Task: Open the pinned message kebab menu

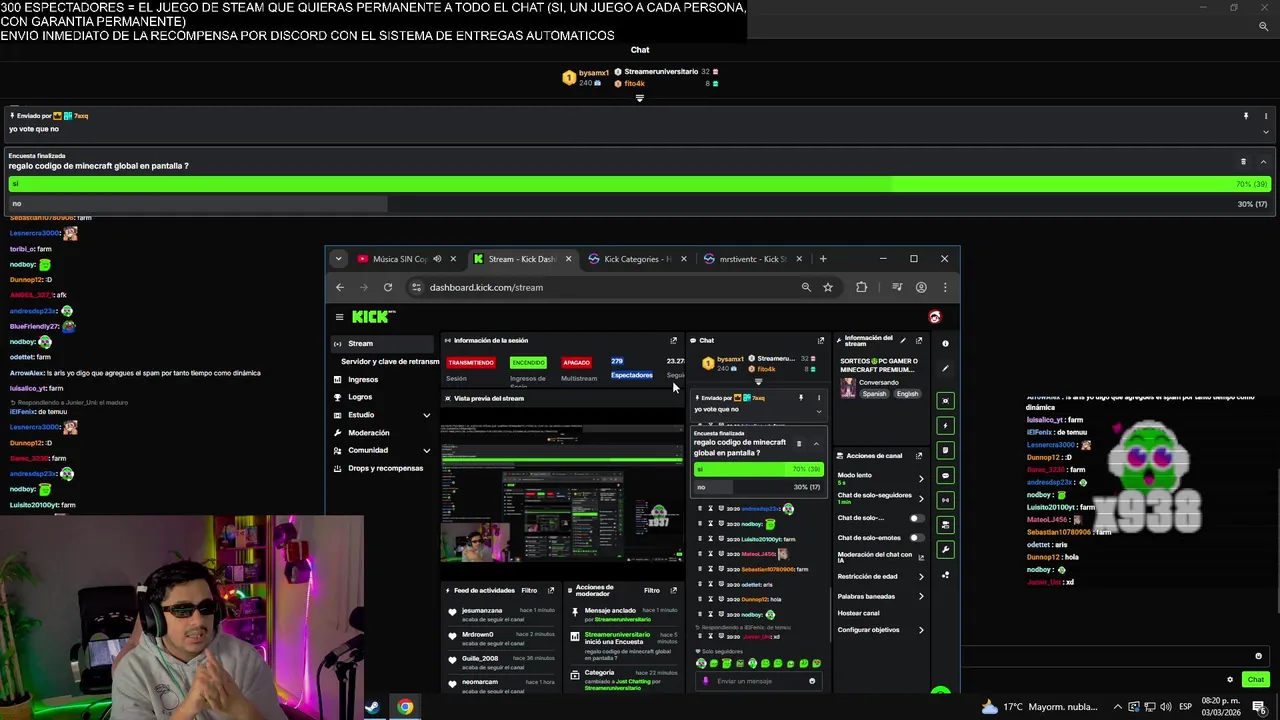Action: coord(818,397)
